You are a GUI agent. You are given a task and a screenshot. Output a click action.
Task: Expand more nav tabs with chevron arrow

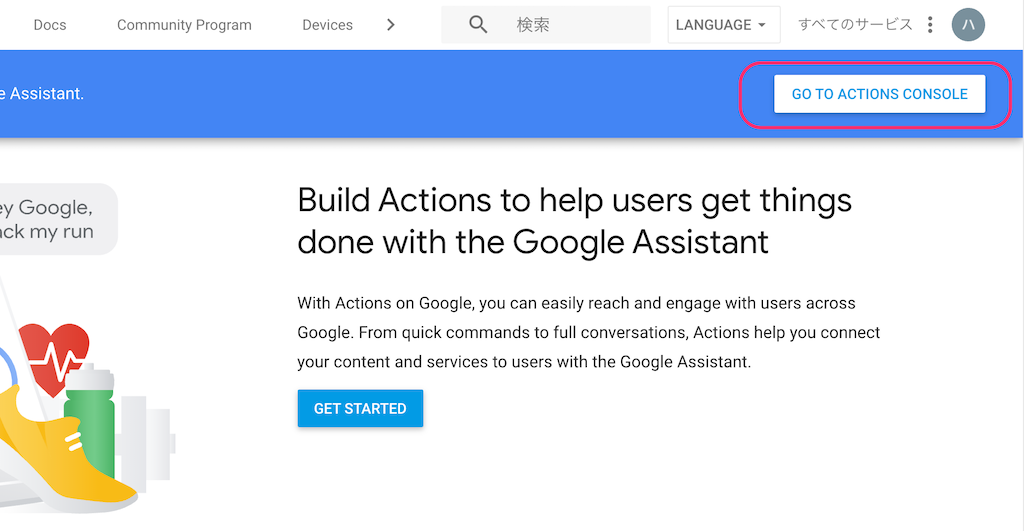[391, 25]
